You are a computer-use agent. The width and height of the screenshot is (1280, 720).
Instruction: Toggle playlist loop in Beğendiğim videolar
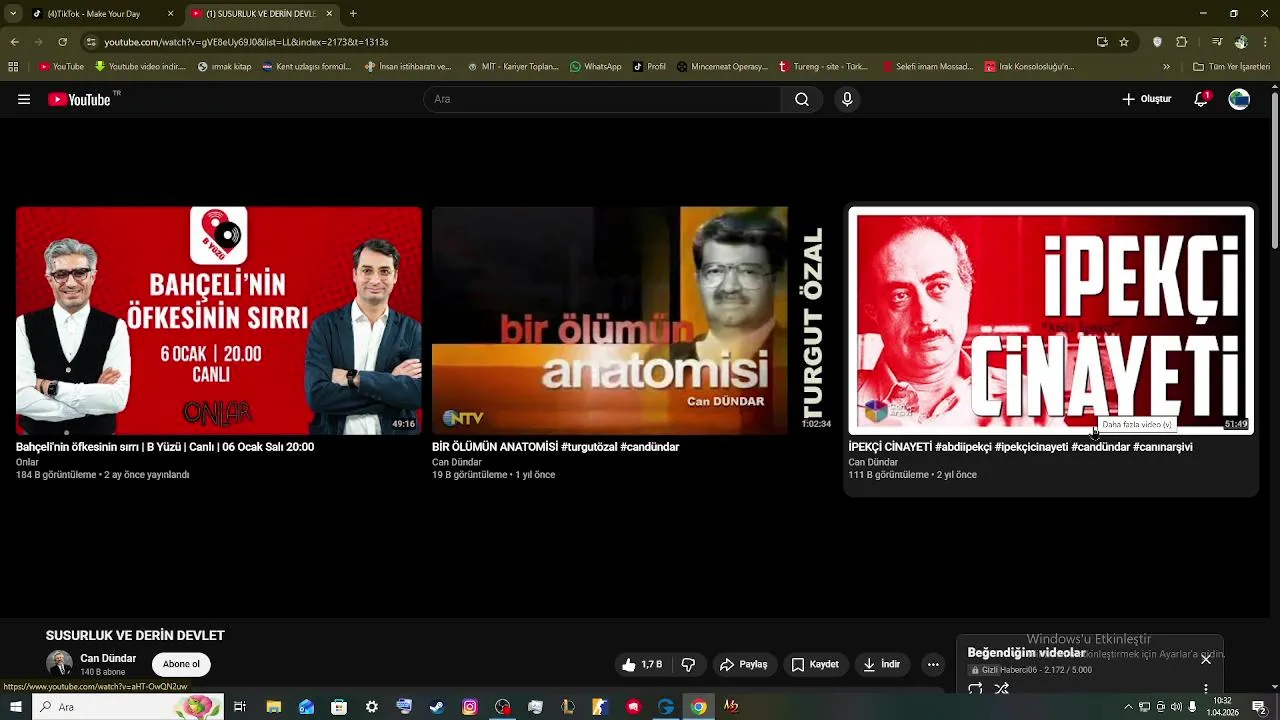click(975, 688)
